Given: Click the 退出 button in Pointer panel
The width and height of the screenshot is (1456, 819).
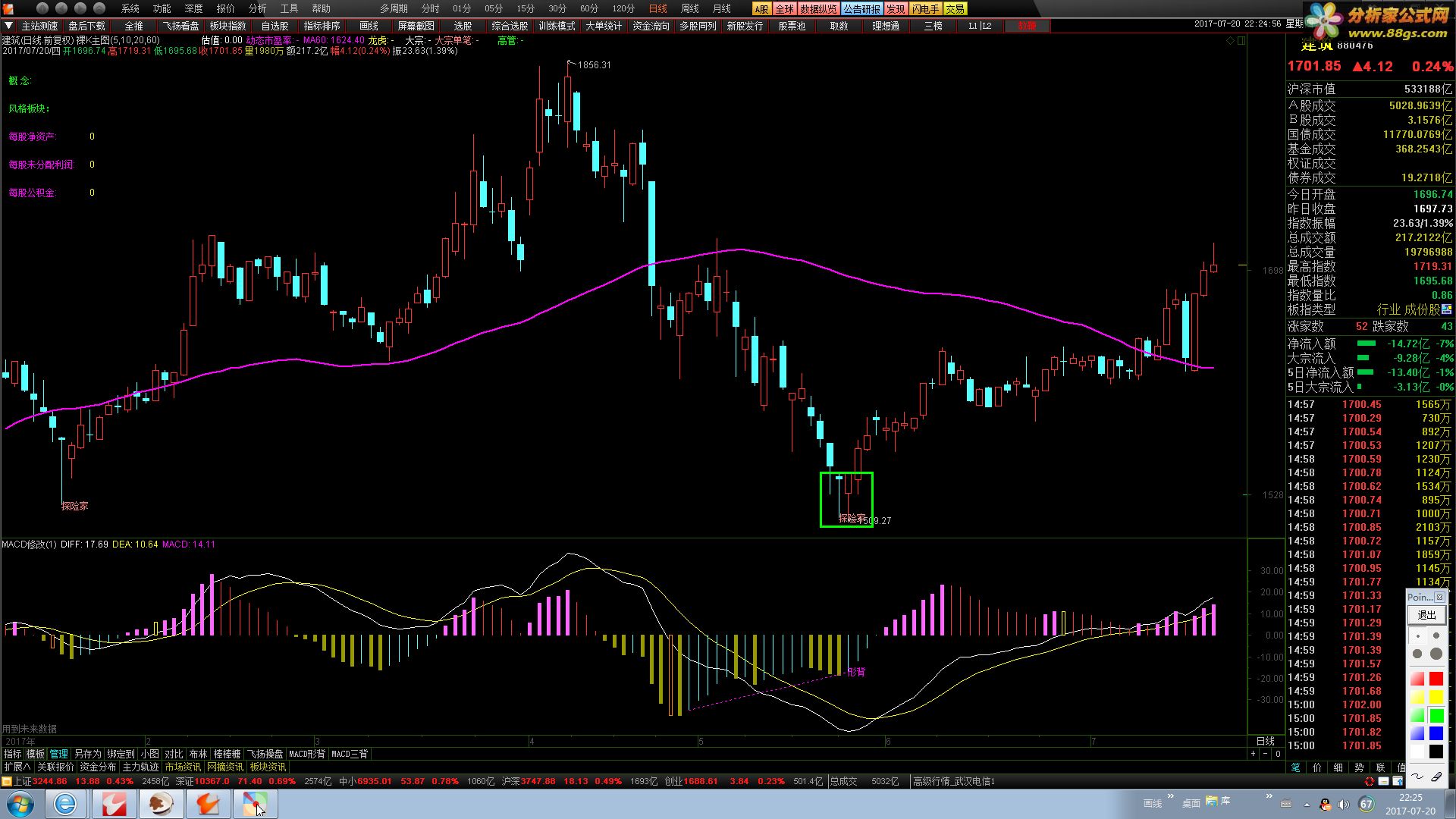Looking at the screenshot, I should (x=1426, y=615).
